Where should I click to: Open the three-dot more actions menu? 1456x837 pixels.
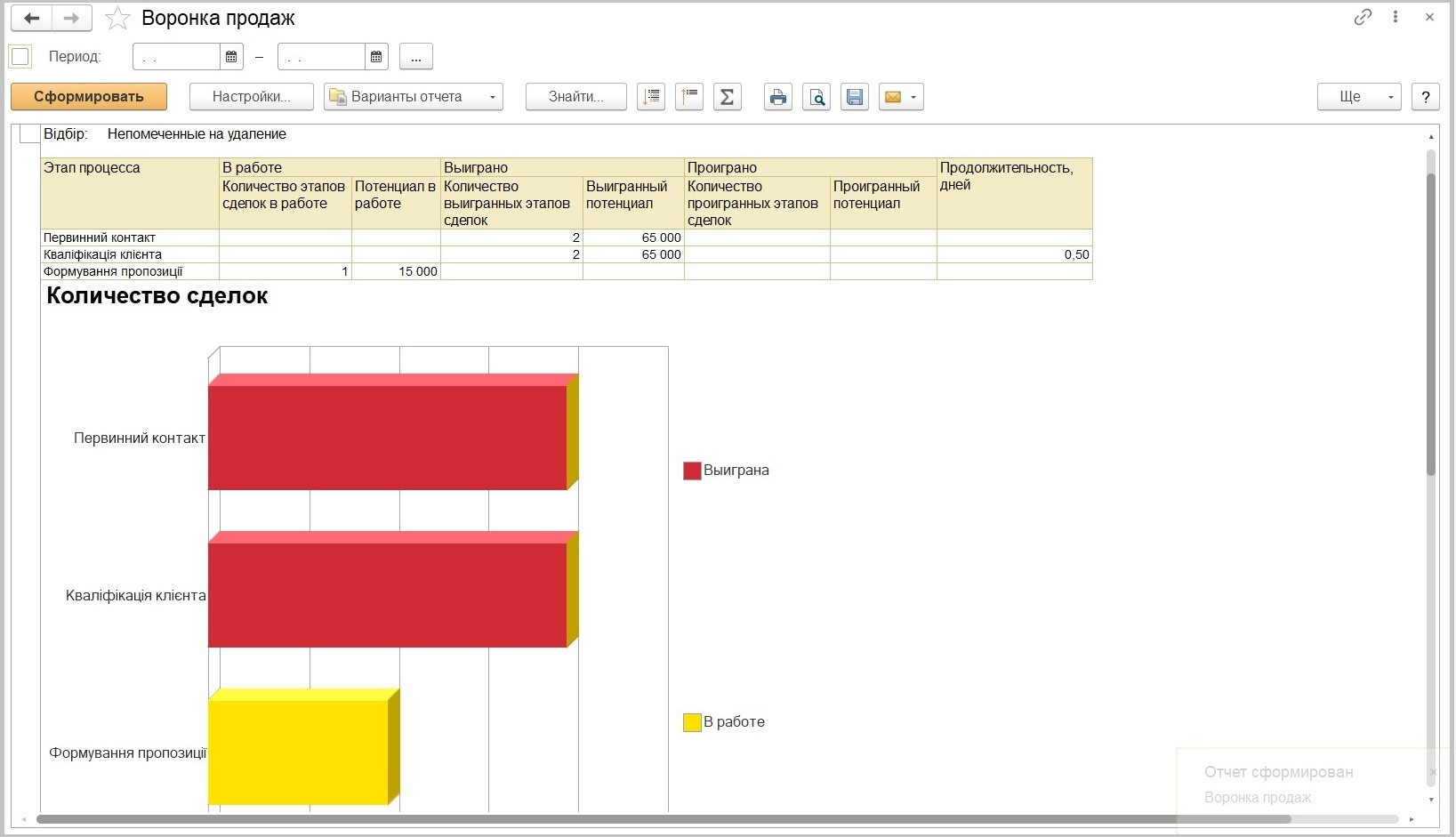(1396, 17)
